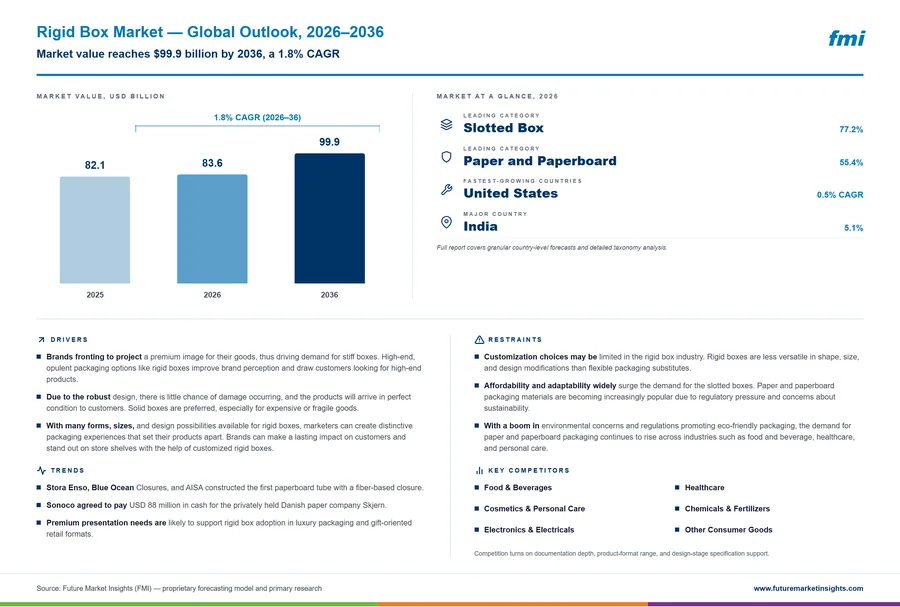Click the With a boom in bullet
Screen dimensions: 900x607
point(665,437)
